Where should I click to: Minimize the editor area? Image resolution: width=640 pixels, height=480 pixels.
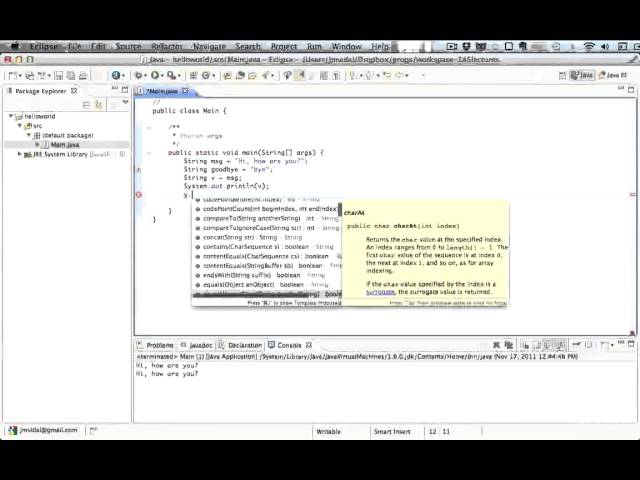click(621, 88)
